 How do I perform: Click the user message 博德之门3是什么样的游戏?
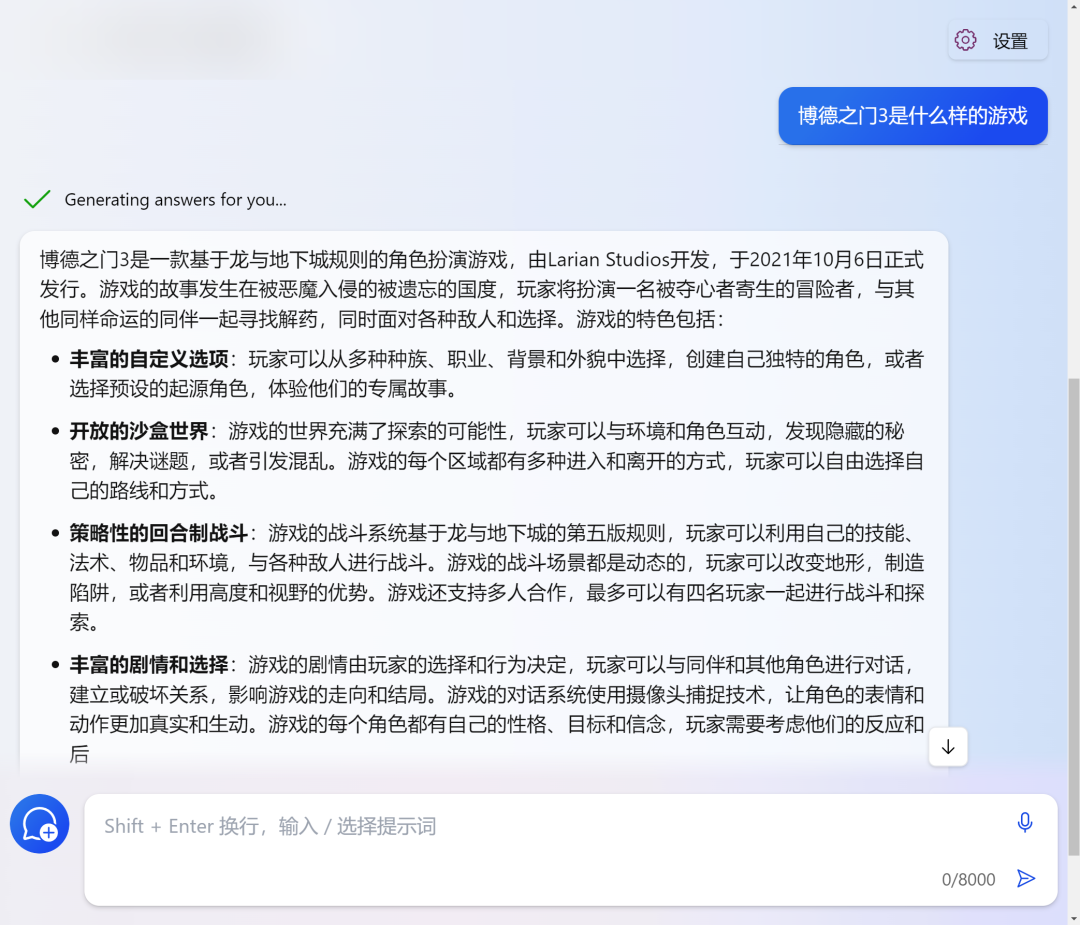(913, 116)
